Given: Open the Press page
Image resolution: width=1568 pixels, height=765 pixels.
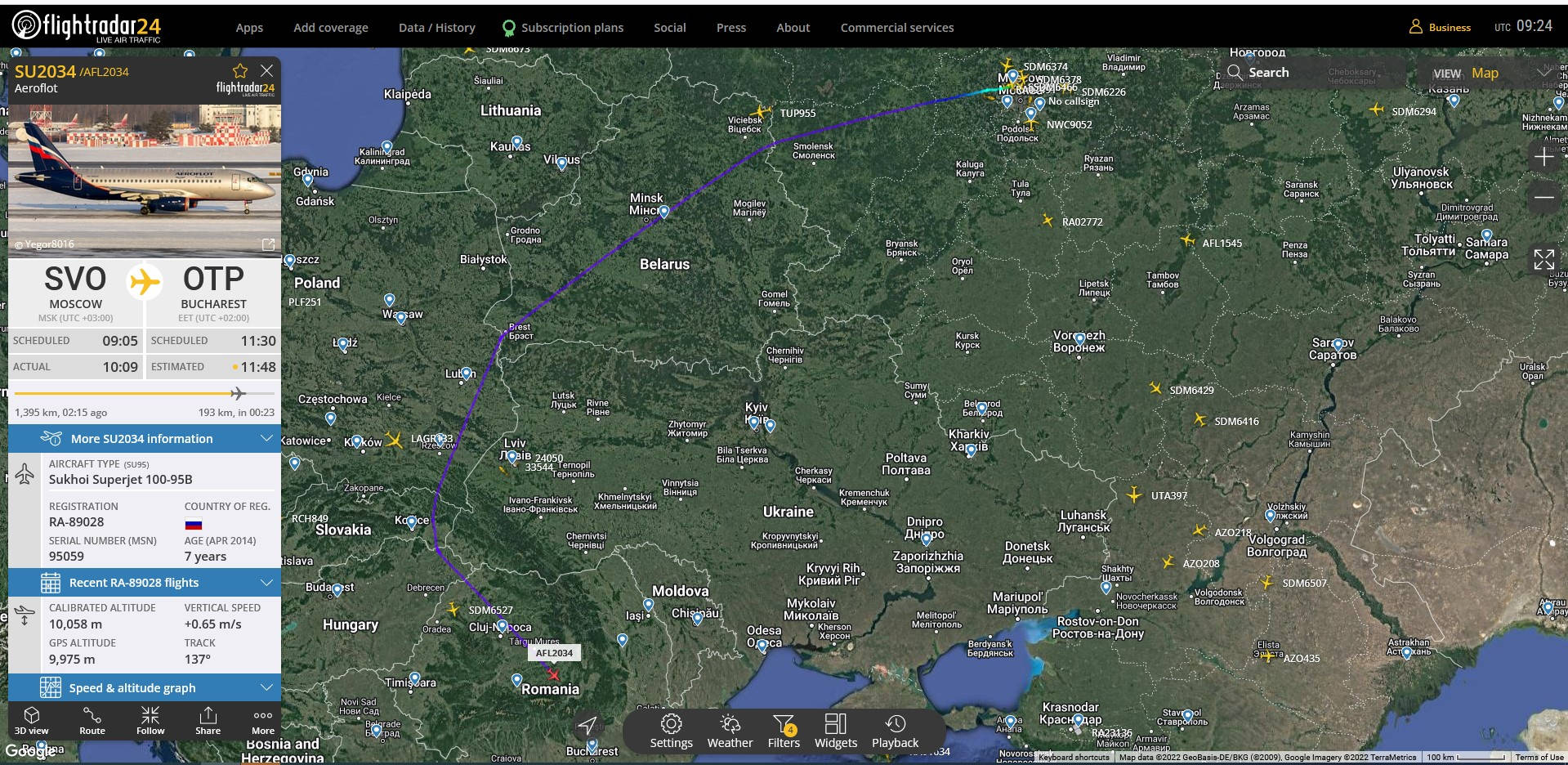Looking at the screenshot, I should [x=731, y=28].
